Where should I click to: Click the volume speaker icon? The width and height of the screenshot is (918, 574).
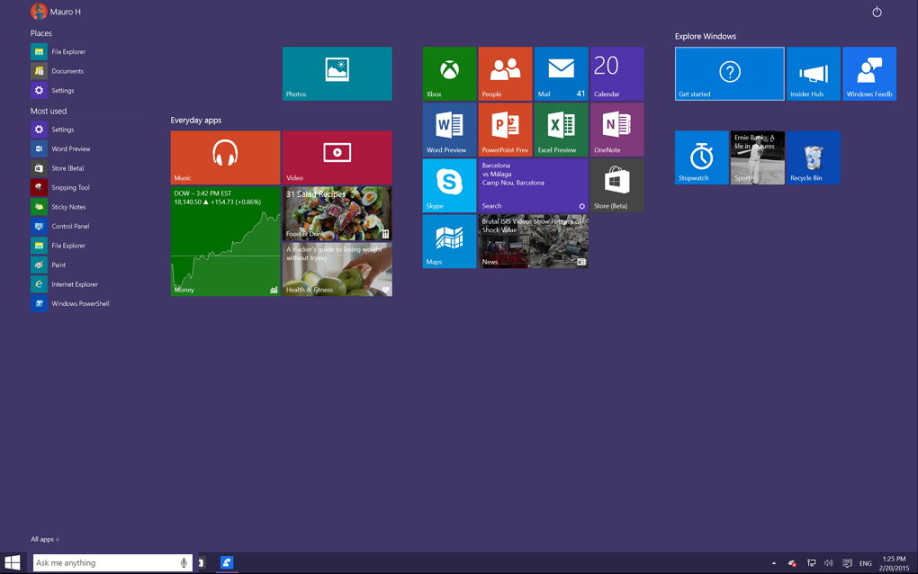click(828, 563)
